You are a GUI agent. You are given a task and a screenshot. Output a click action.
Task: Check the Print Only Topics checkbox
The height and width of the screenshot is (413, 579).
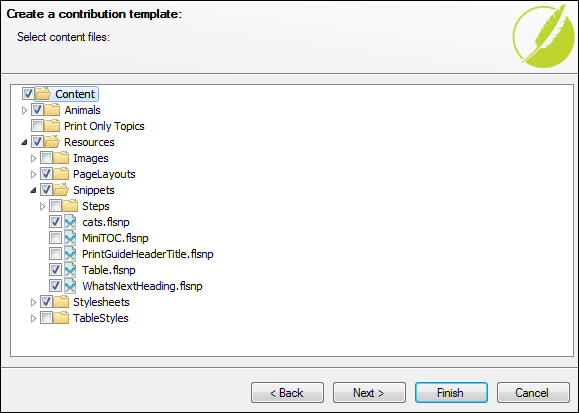coord(37,126)
